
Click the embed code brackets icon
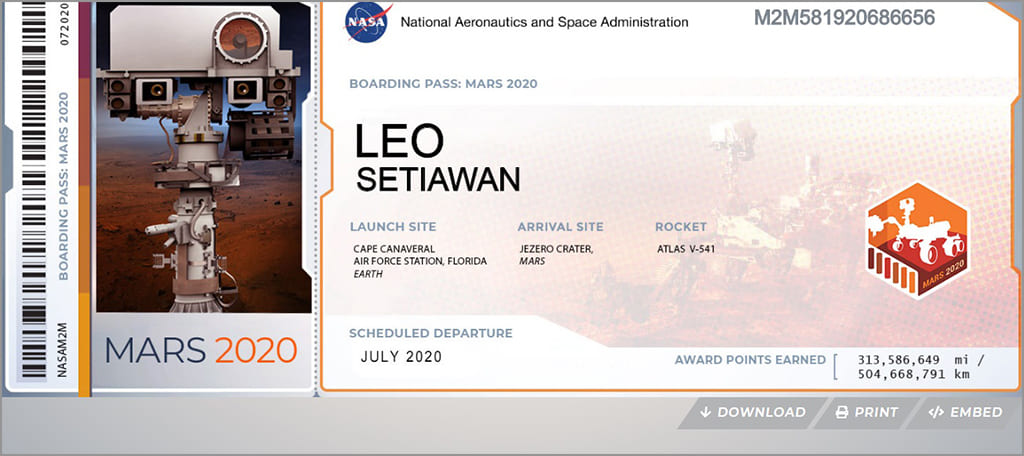pos(936,412)
